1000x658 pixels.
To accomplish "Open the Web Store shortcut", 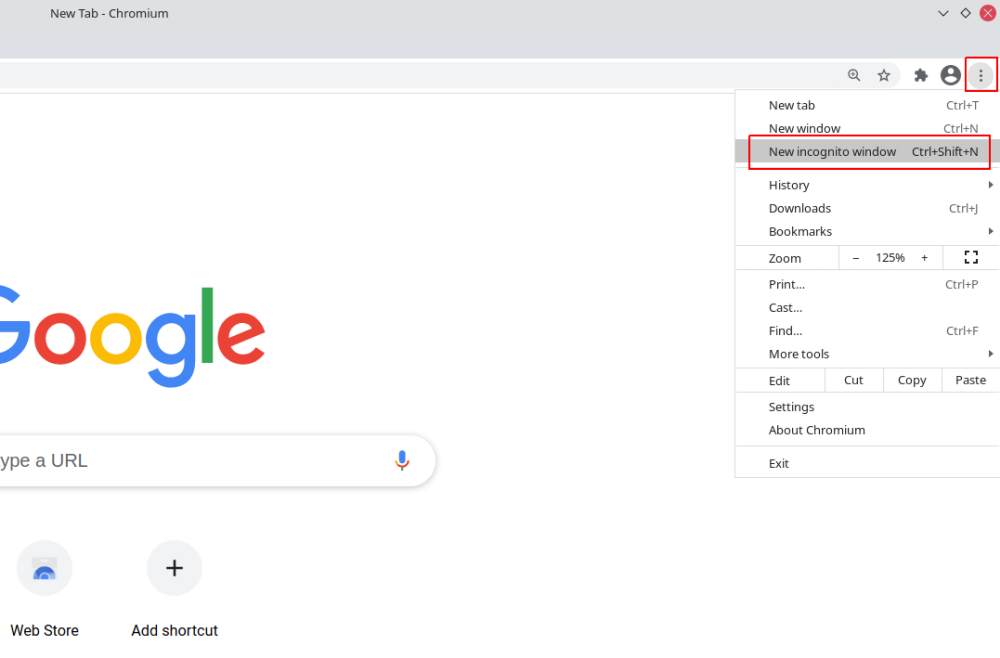I will click(44, 568).
